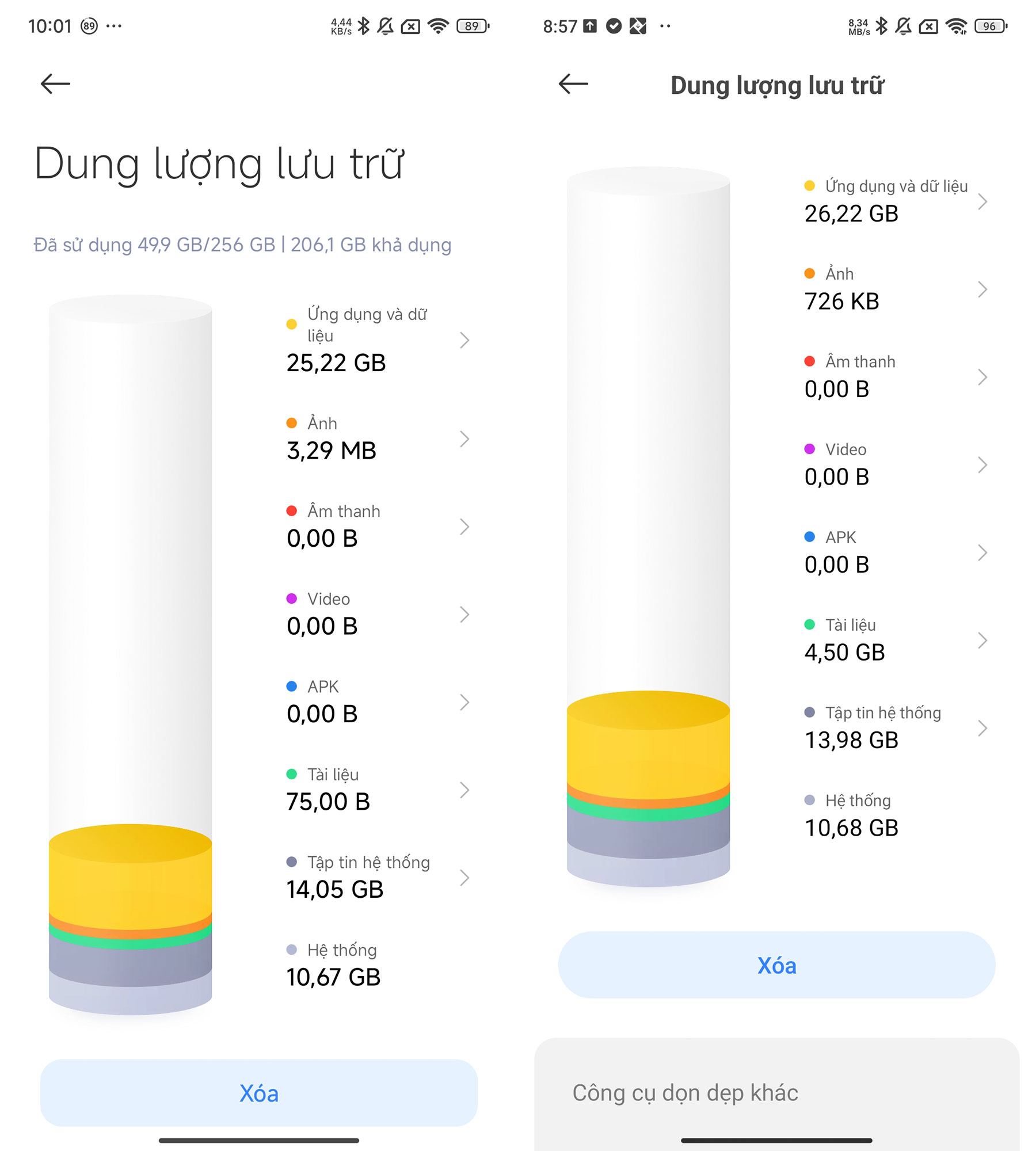This screenshot has width=1036, height=1151.
Task: Tap back arrow beside Dung lượng lưu trữ title
Action: 573,84
